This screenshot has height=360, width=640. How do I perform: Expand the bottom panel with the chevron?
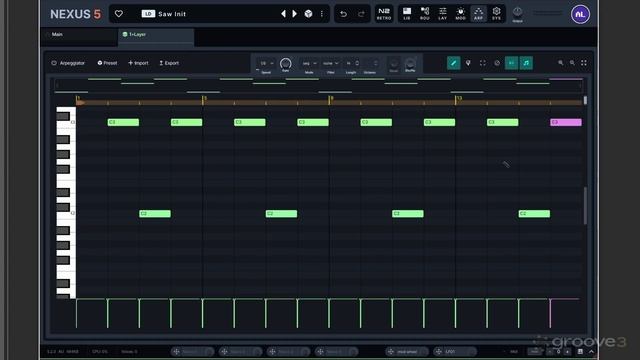click(591, 351)
